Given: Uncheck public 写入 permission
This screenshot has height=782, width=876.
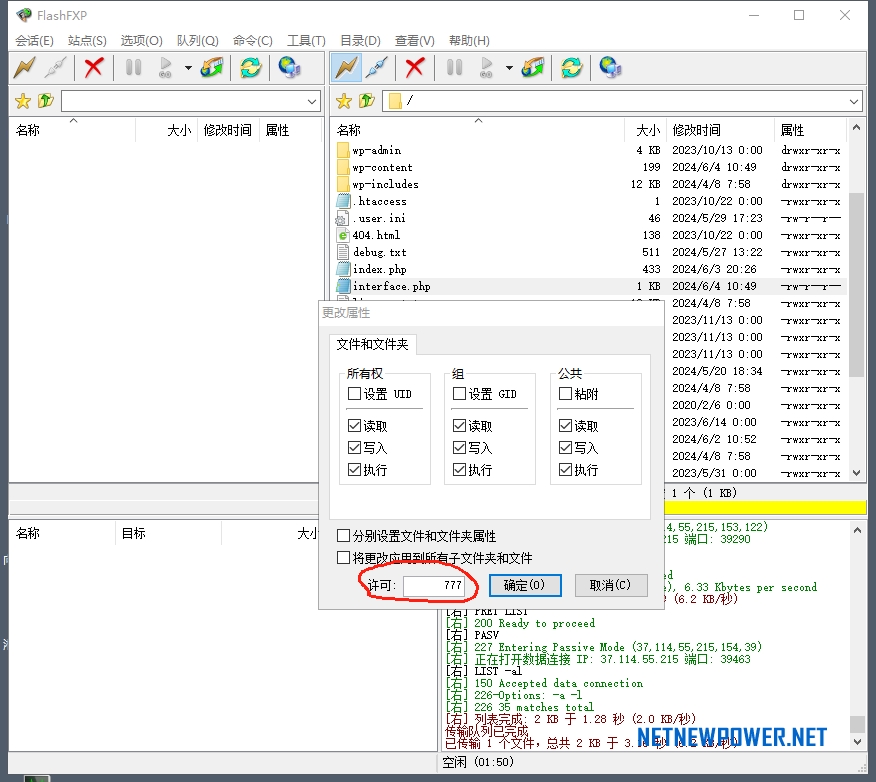Looking at the screenshot, I should click(565, 447).
